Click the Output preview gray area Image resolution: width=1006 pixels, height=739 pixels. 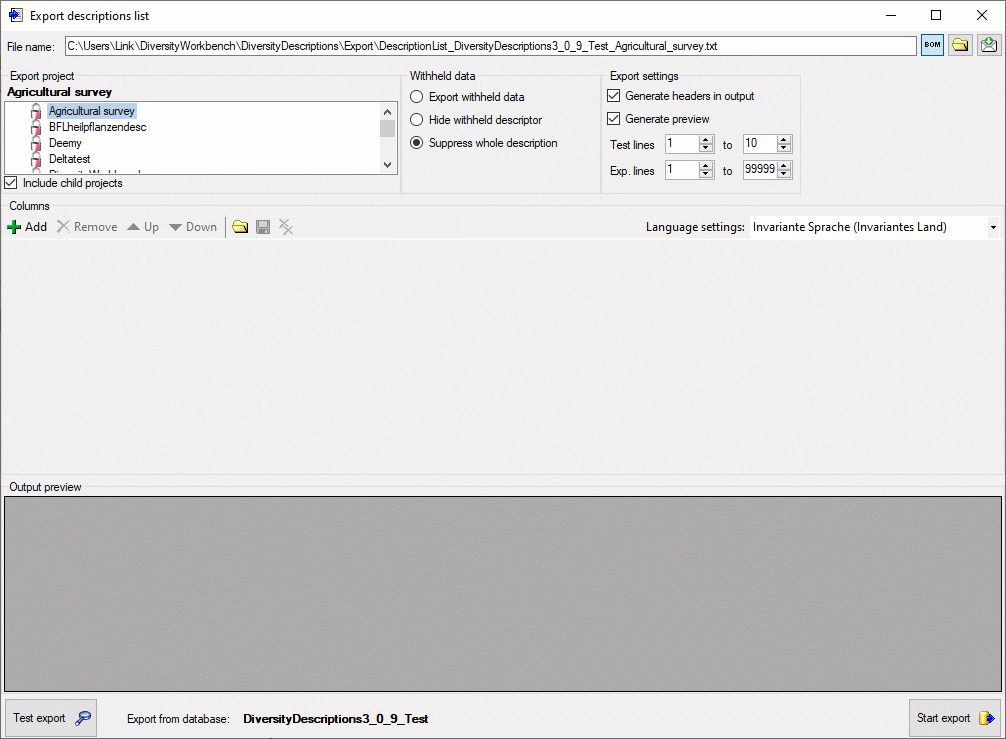point(503,594)
